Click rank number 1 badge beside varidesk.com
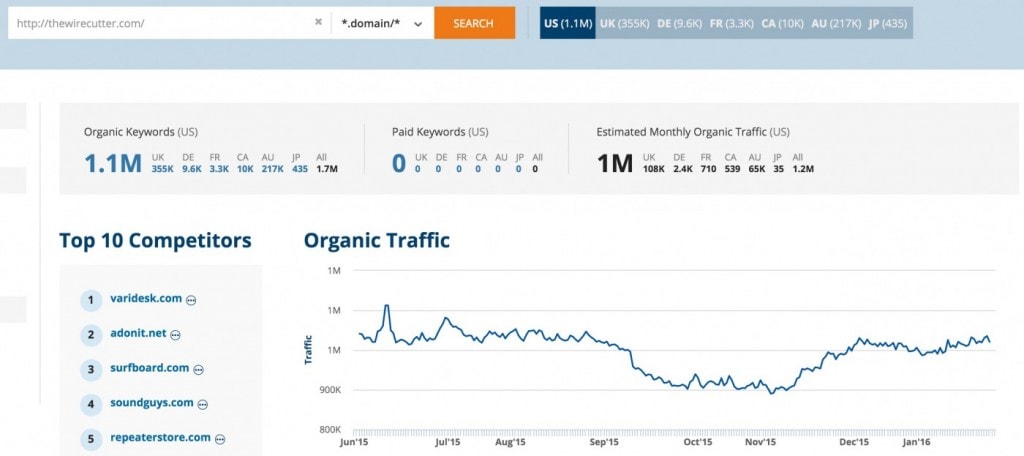The width and height of the screenshot is (1024, 456). (x=91, y=300)
